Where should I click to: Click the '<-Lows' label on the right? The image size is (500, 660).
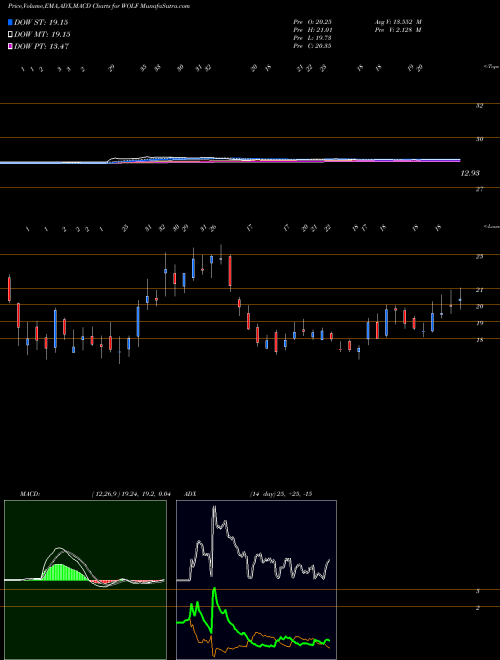click(492, 226)
